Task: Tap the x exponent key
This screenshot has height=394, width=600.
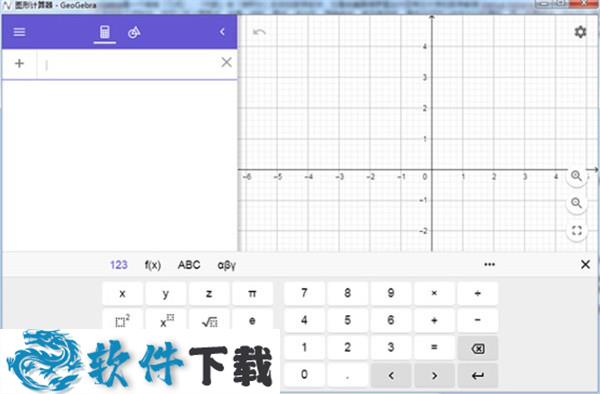Action: (166, 319)
